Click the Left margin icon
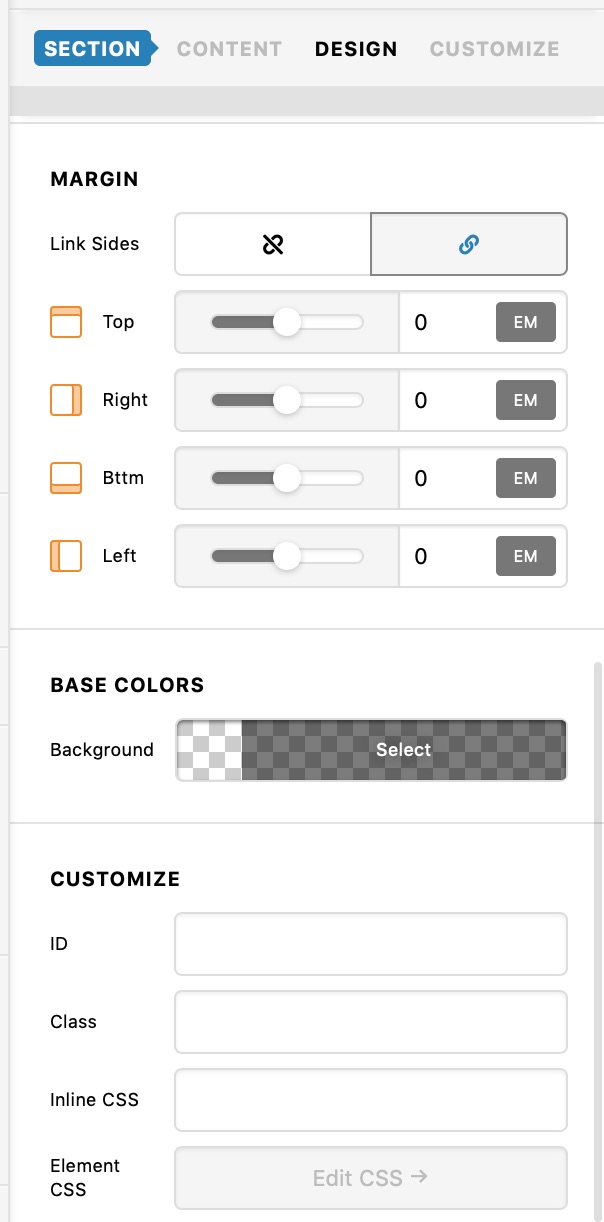Image resolution: width=604 pixels, height=1222 pixels. coord(66,556)
